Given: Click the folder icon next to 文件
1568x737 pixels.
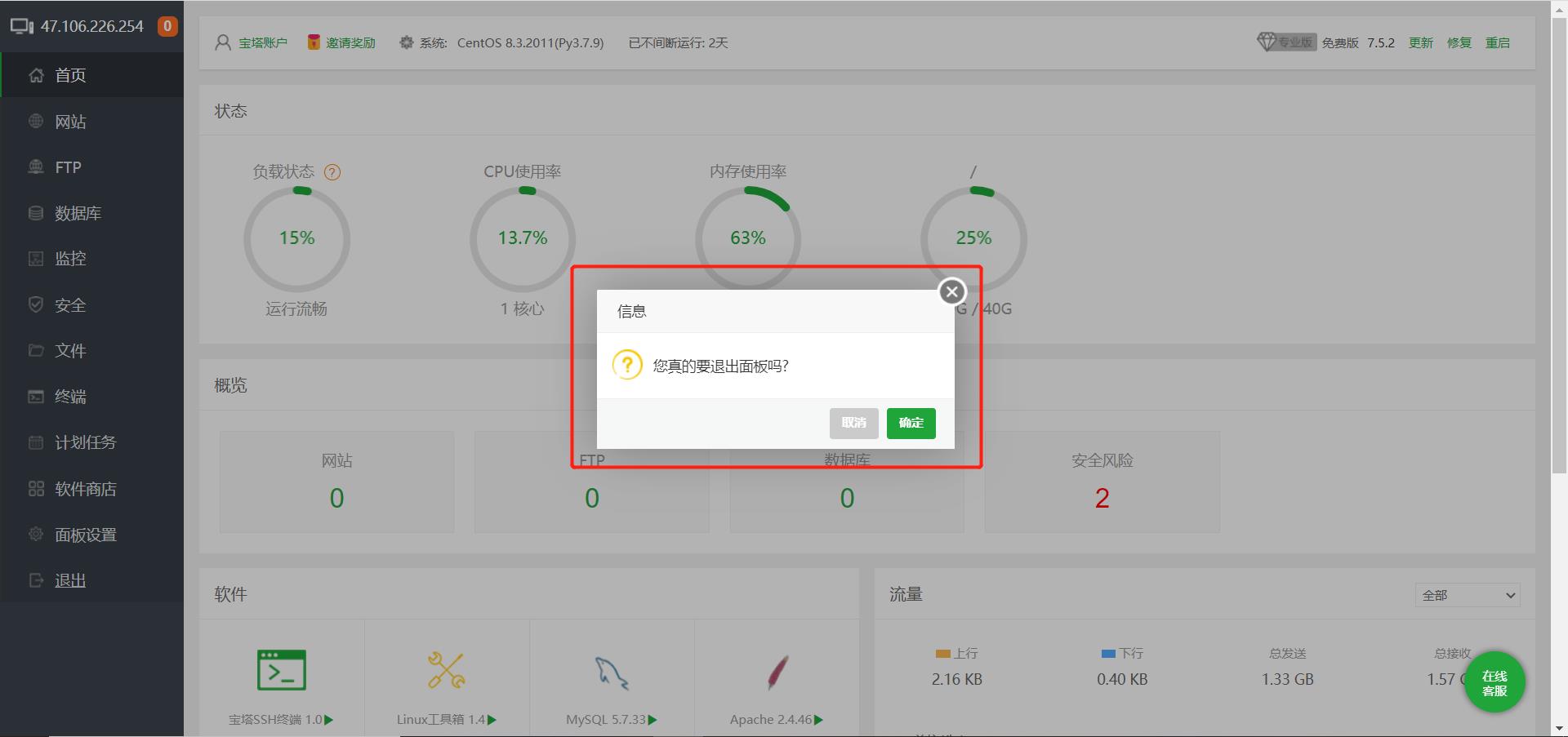Looking at the screenshot, I should (x=36, y=350).
